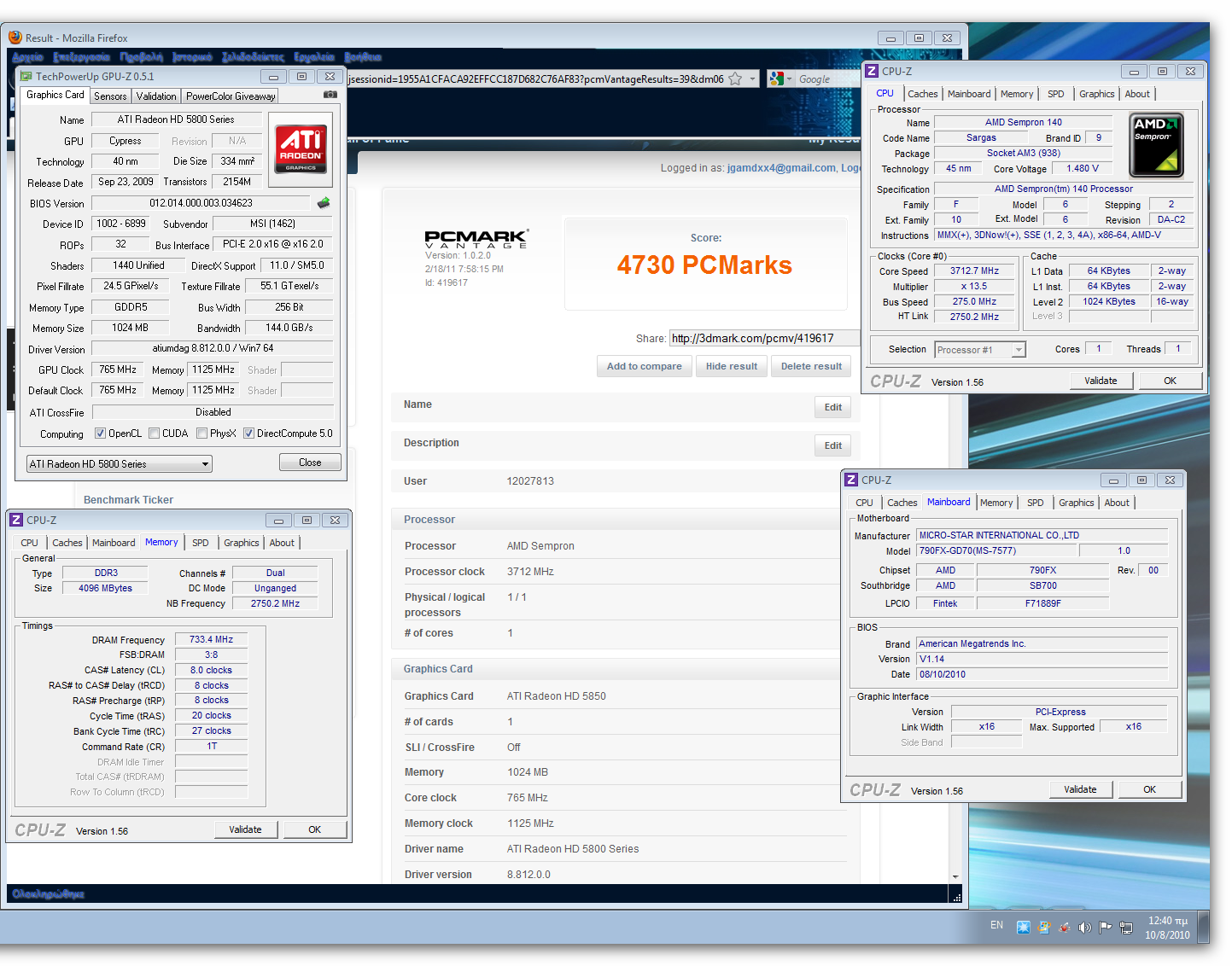
Task: Click the DRAM Frequency 733.4 MHz value
Action: 212,639
